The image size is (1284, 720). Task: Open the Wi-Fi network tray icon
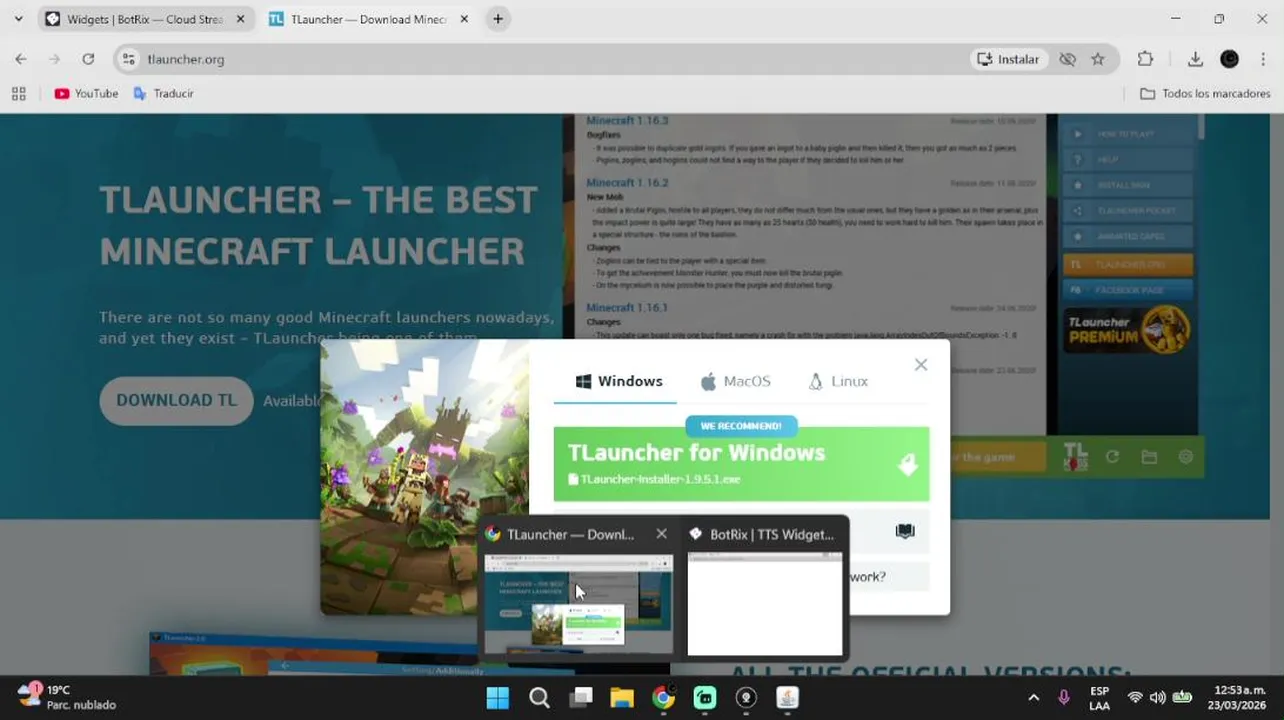[1135, 698]
